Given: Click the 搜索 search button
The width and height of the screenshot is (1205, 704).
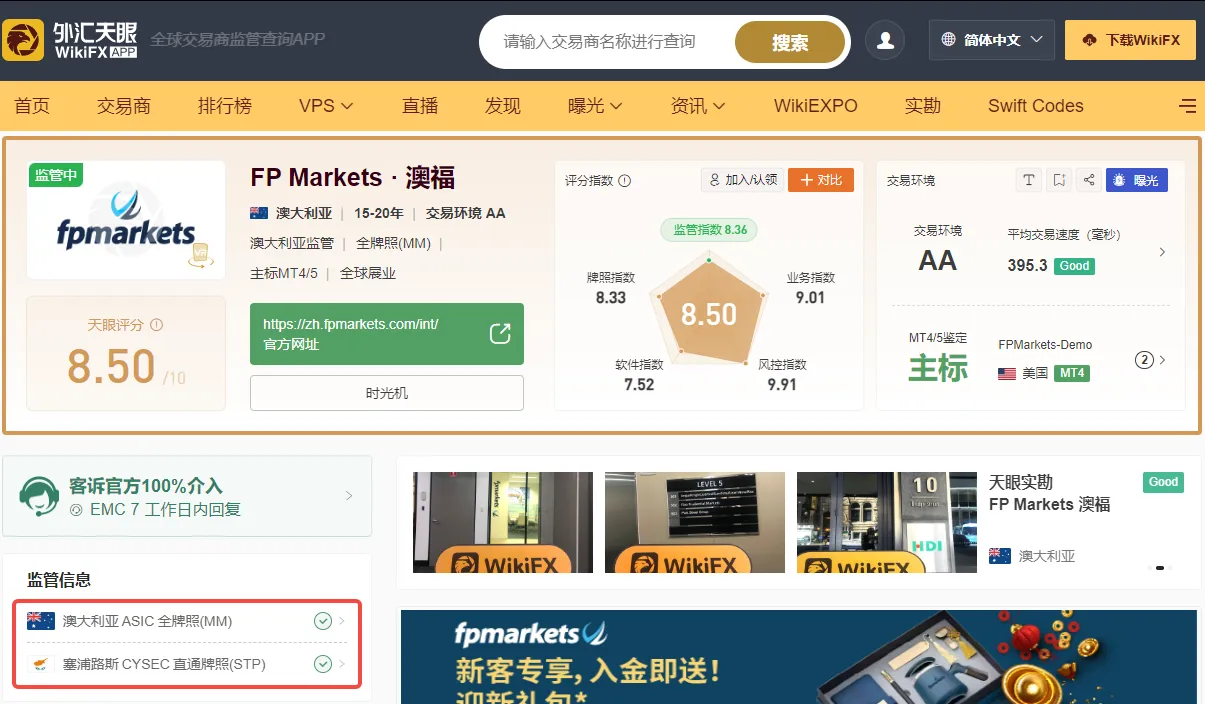Looking at the screenshot, I should pos(790,42).
